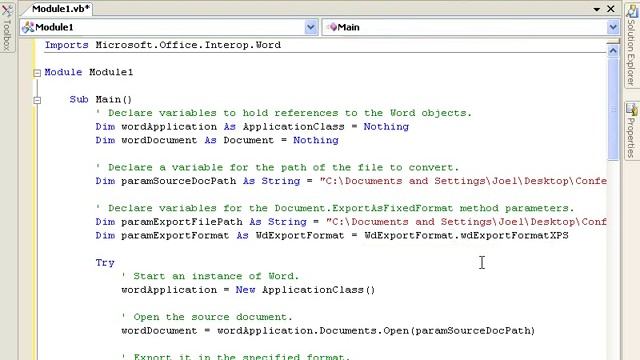640x360 pixels.
Task: Click Documents.Open call
Action: 364,331
